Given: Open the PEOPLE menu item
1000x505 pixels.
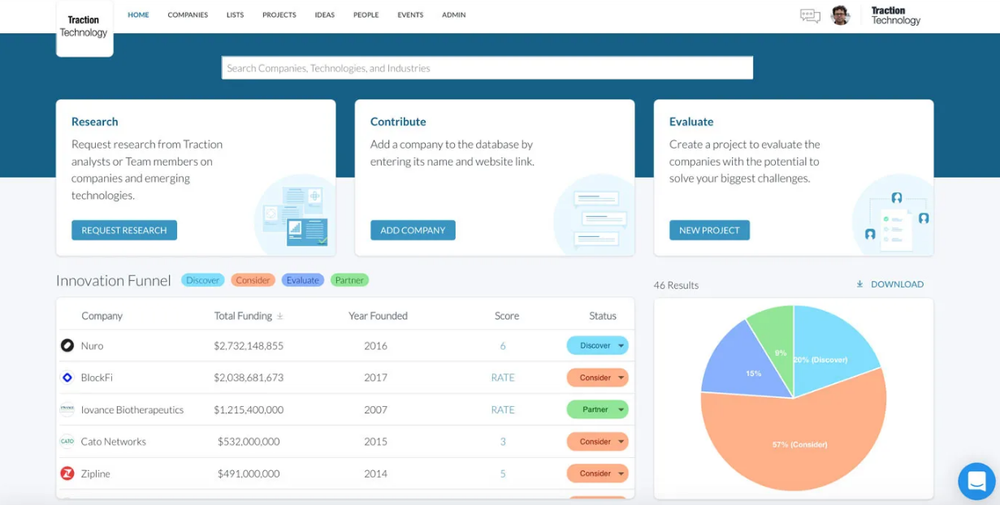Looking at the screenshot, I should 366,15.
